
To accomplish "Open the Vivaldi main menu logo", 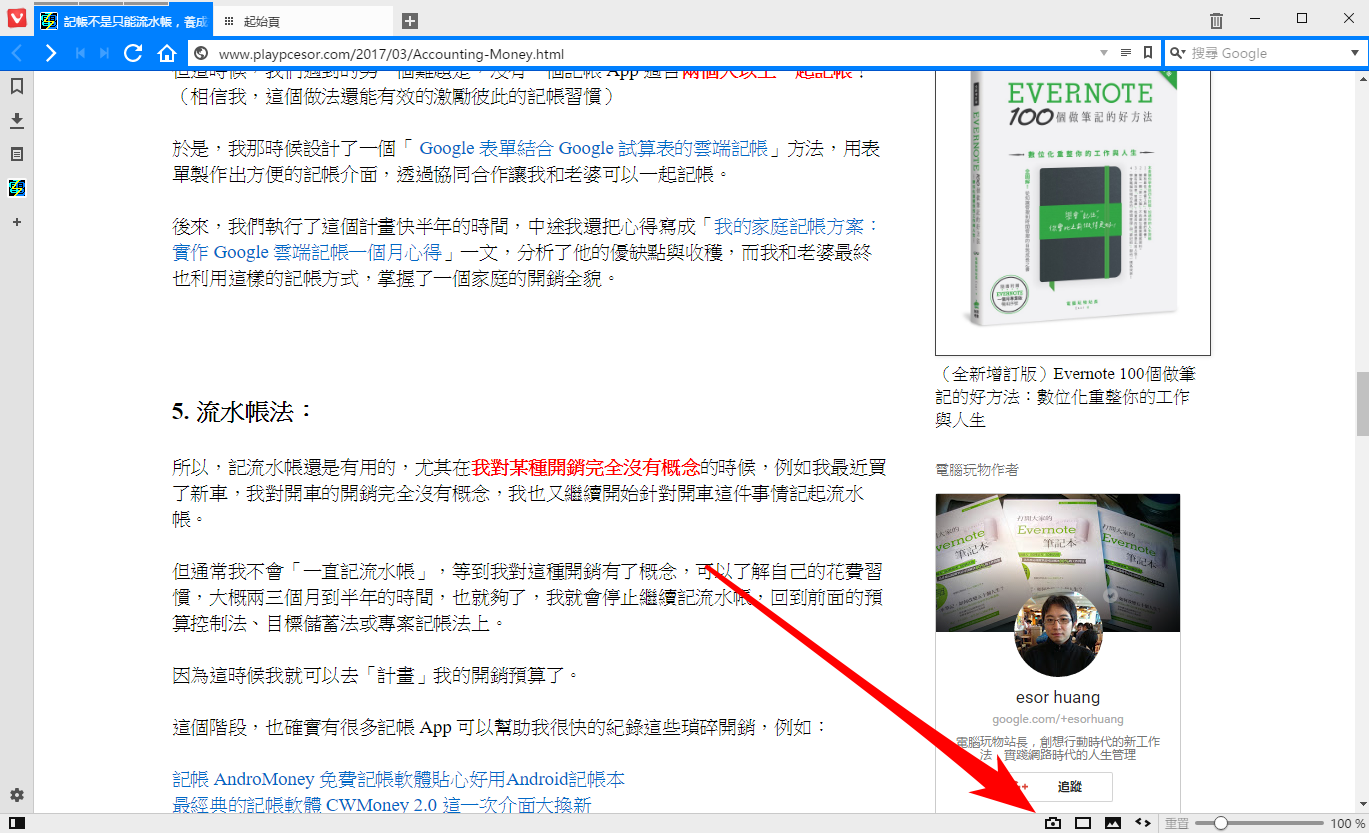I will pyautogui.click(x=17, y=20).
